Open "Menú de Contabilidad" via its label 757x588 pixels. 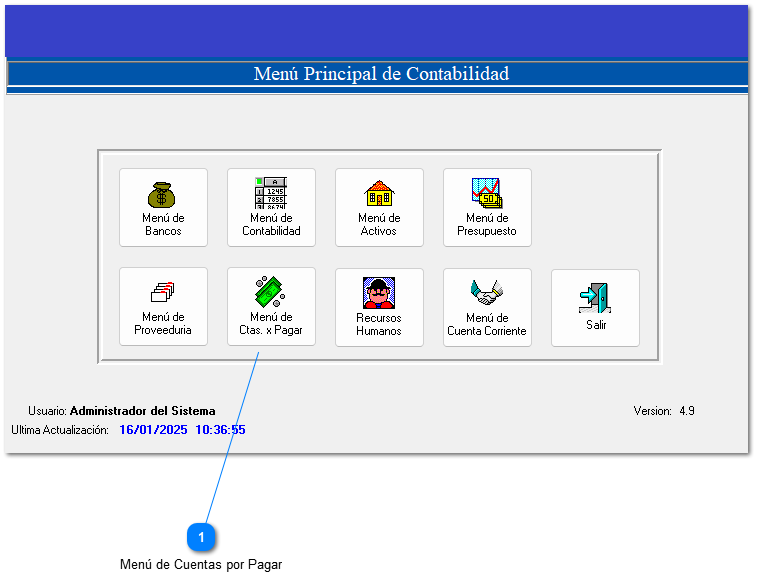click(x=271, y=225)
